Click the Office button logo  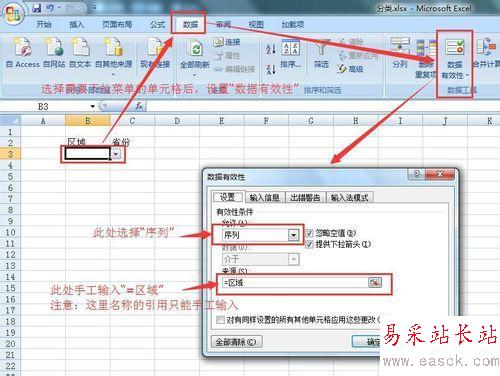tap(13, 13)
